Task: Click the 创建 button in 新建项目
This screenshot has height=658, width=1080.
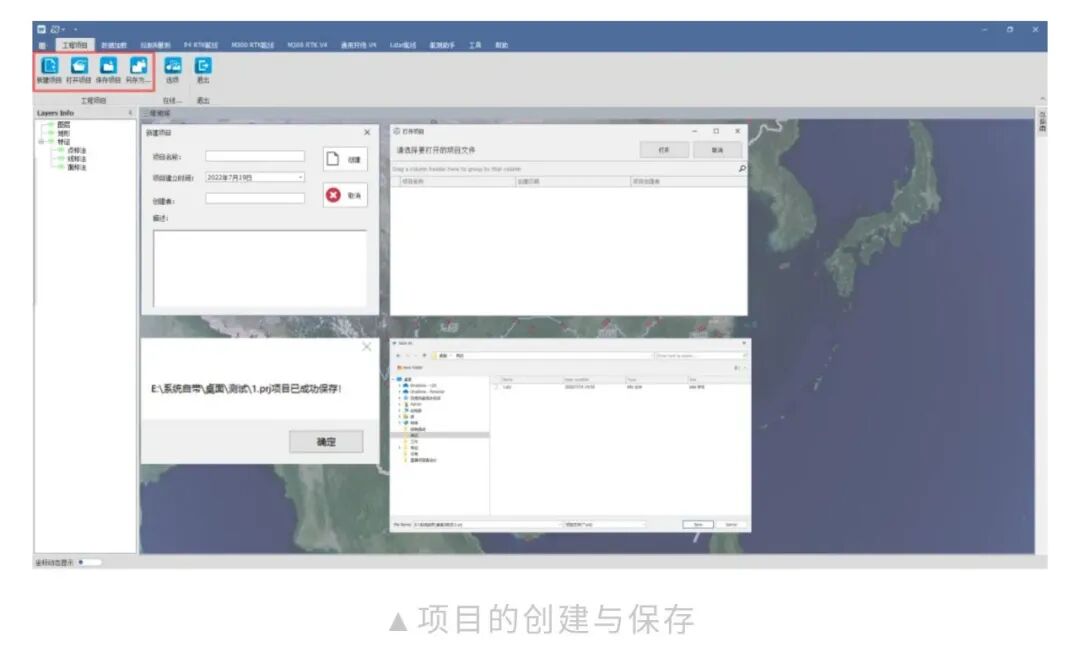Action: (345, 159)
